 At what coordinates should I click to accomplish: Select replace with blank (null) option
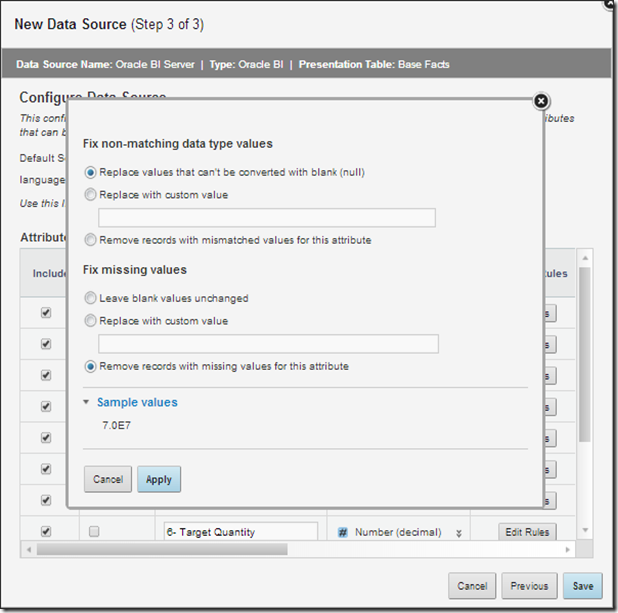click(x=91, y=172)
